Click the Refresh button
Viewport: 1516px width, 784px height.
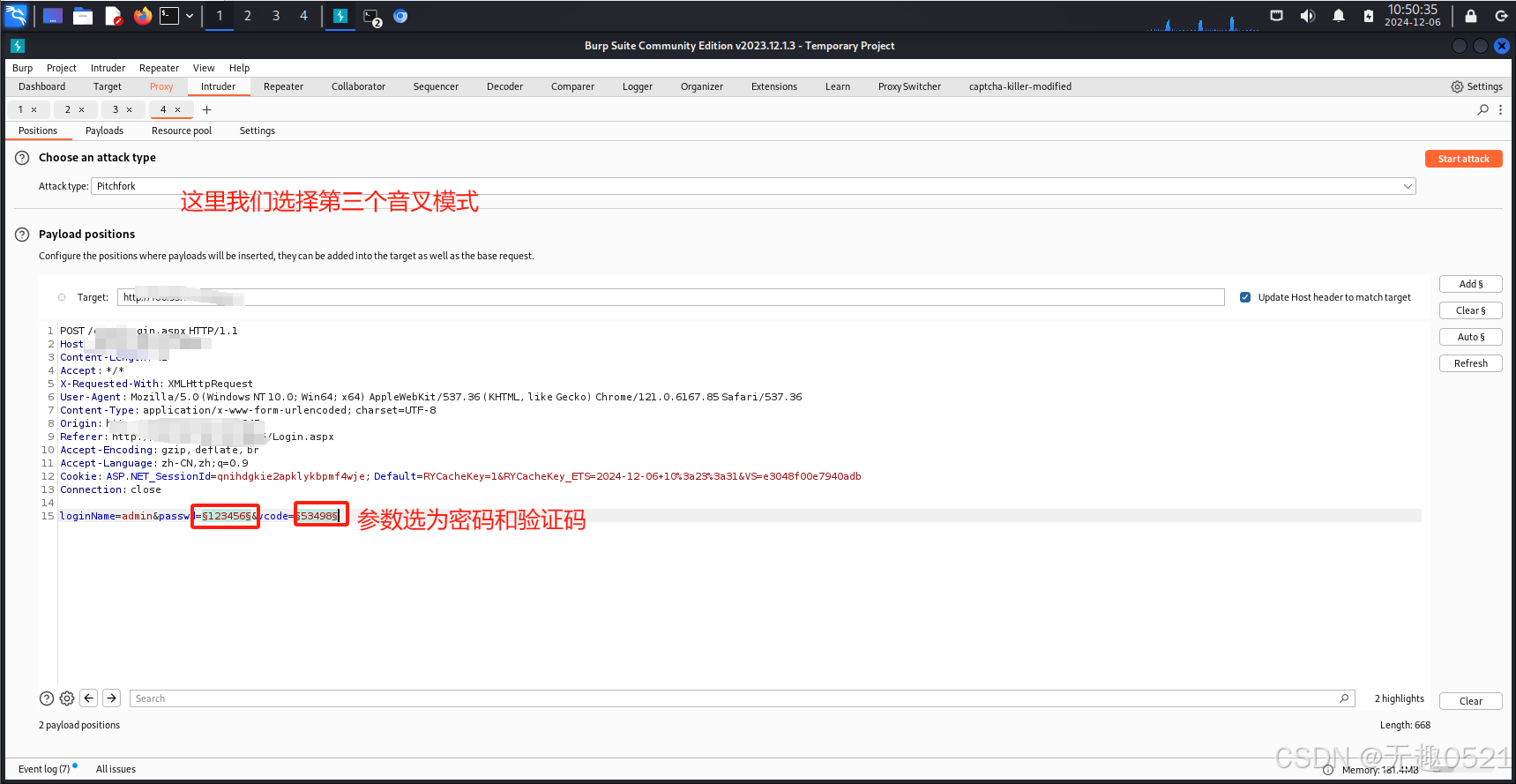click(1470, 363)
